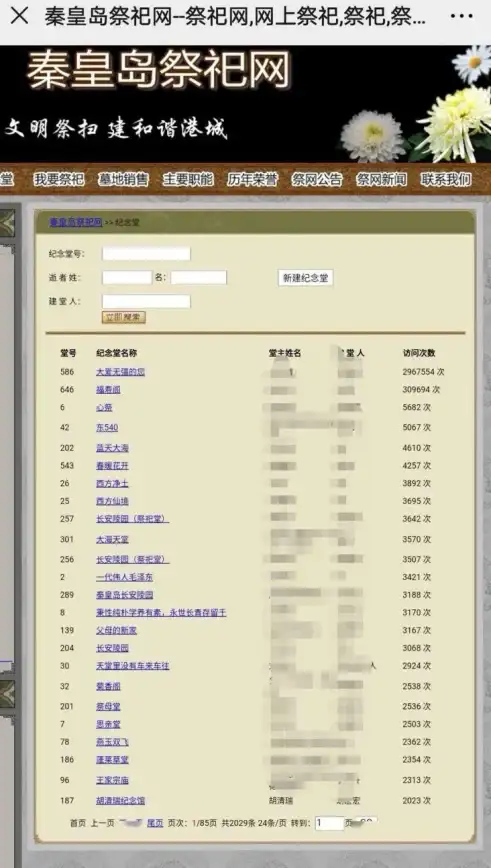
Task: Click the 访问次数 column header
Action: coord(419,353)
